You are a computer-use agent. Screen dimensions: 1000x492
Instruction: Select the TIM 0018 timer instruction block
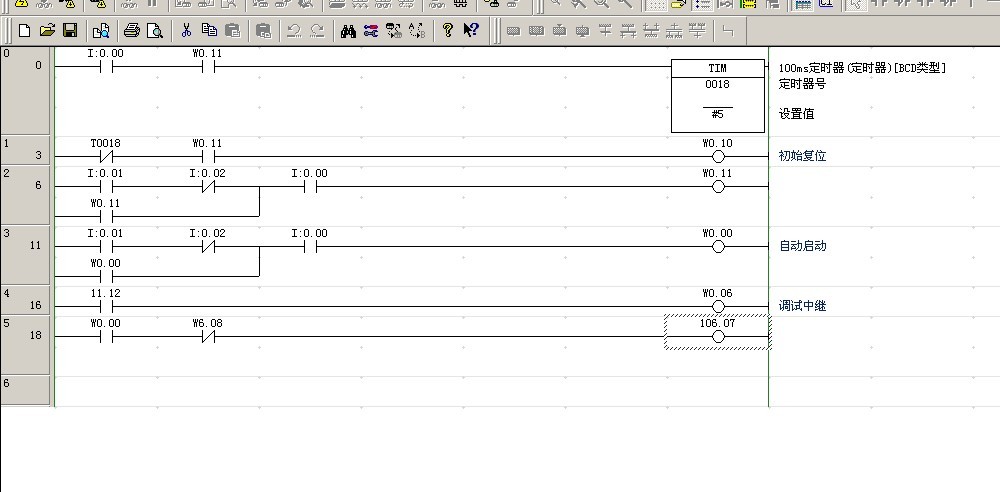[x=717, y=95]
